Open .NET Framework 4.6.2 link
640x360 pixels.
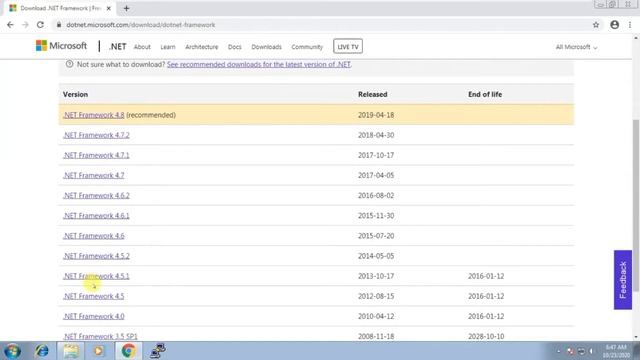(96, 196)
